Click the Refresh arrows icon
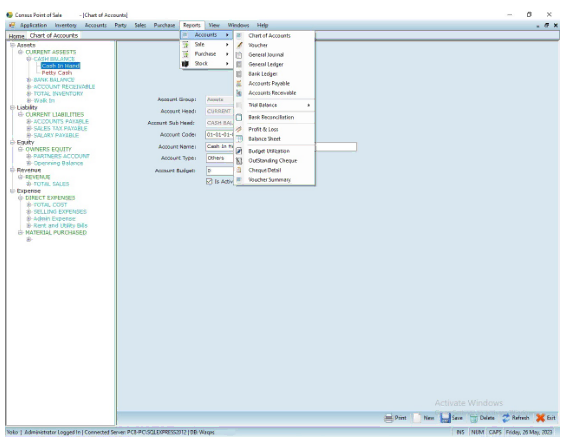The height and width of the screenshot is (443, 566). 506,418
